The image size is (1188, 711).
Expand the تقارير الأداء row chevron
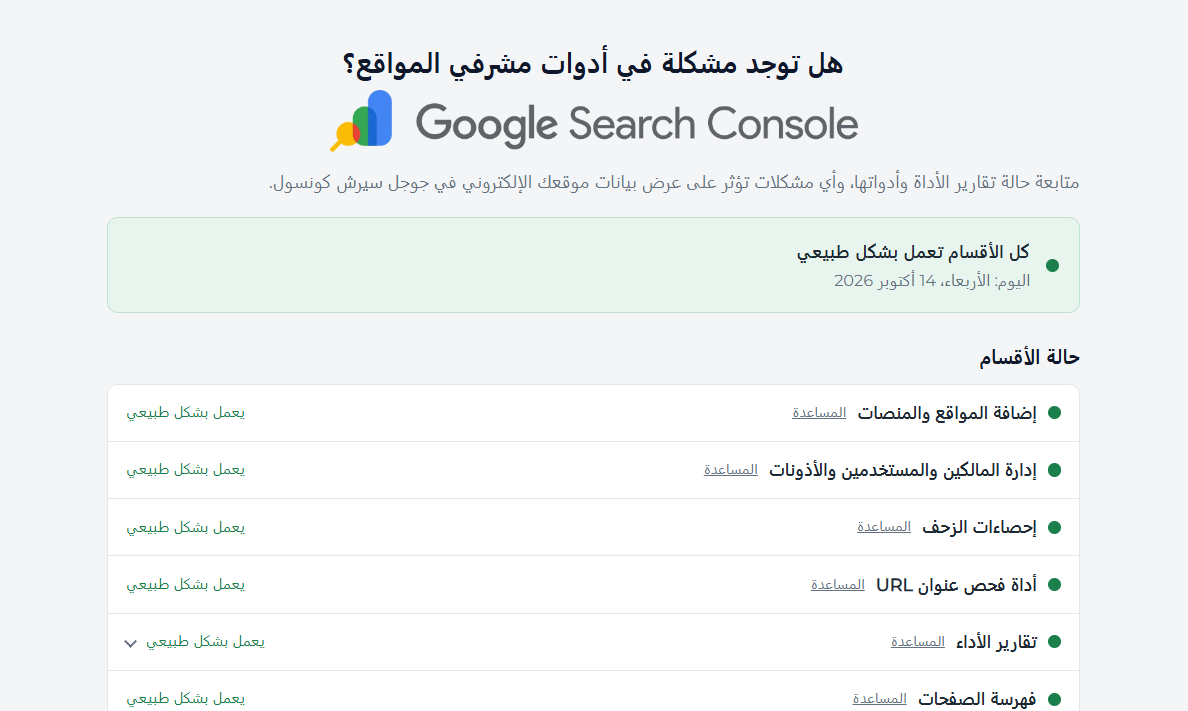(130, 643)
